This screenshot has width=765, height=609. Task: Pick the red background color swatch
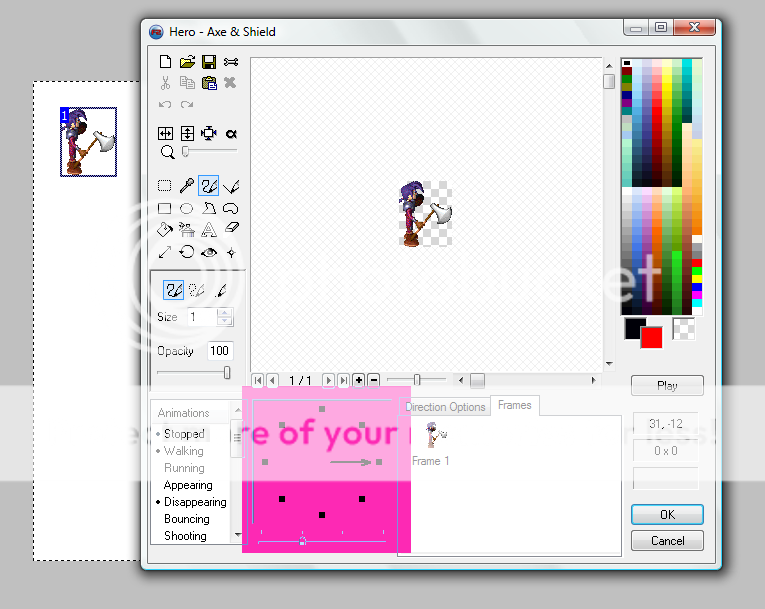click(x=652, y=337)
